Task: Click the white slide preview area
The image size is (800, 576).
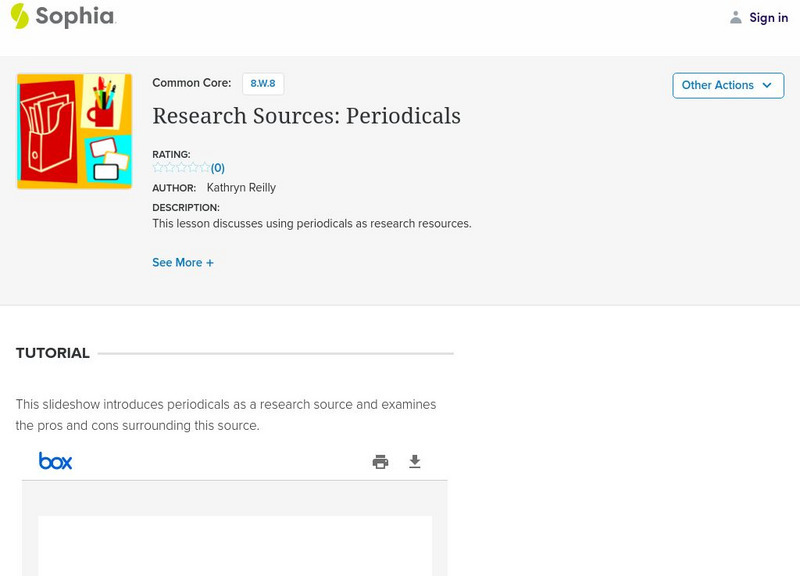Action: click(235, 545)
